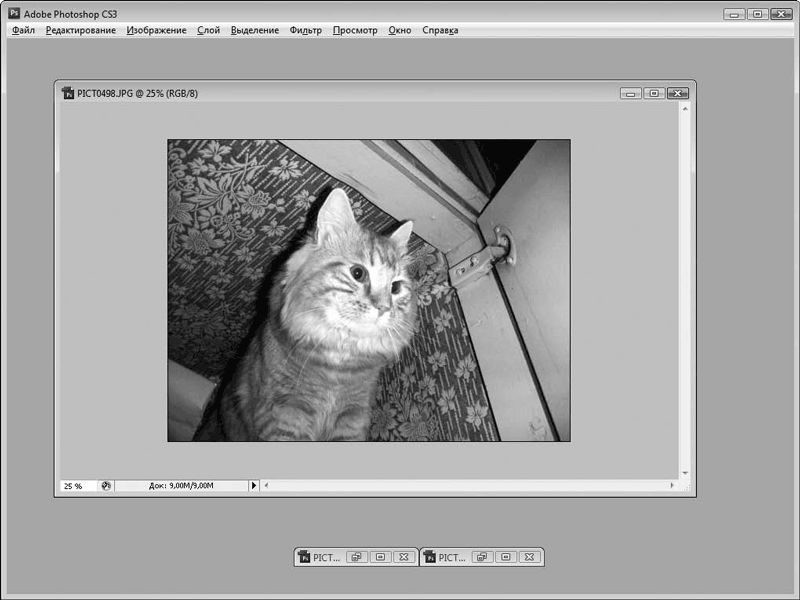800x600 pixels.
Task: Click the PICT0498.JPG document window icon
Action: [68, 93]
